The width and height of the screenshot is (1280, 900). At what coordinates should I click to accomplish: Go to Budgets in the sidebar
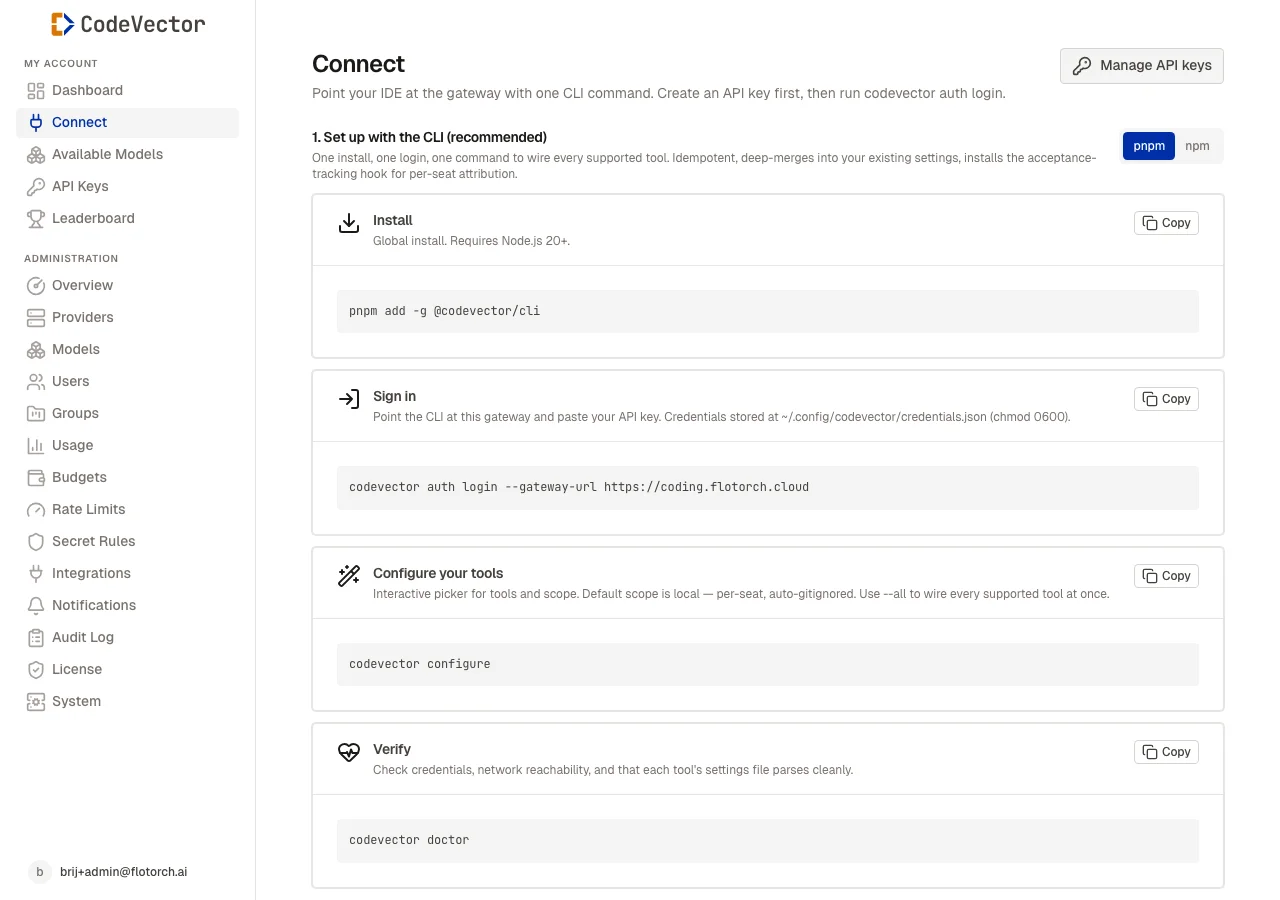128,478
